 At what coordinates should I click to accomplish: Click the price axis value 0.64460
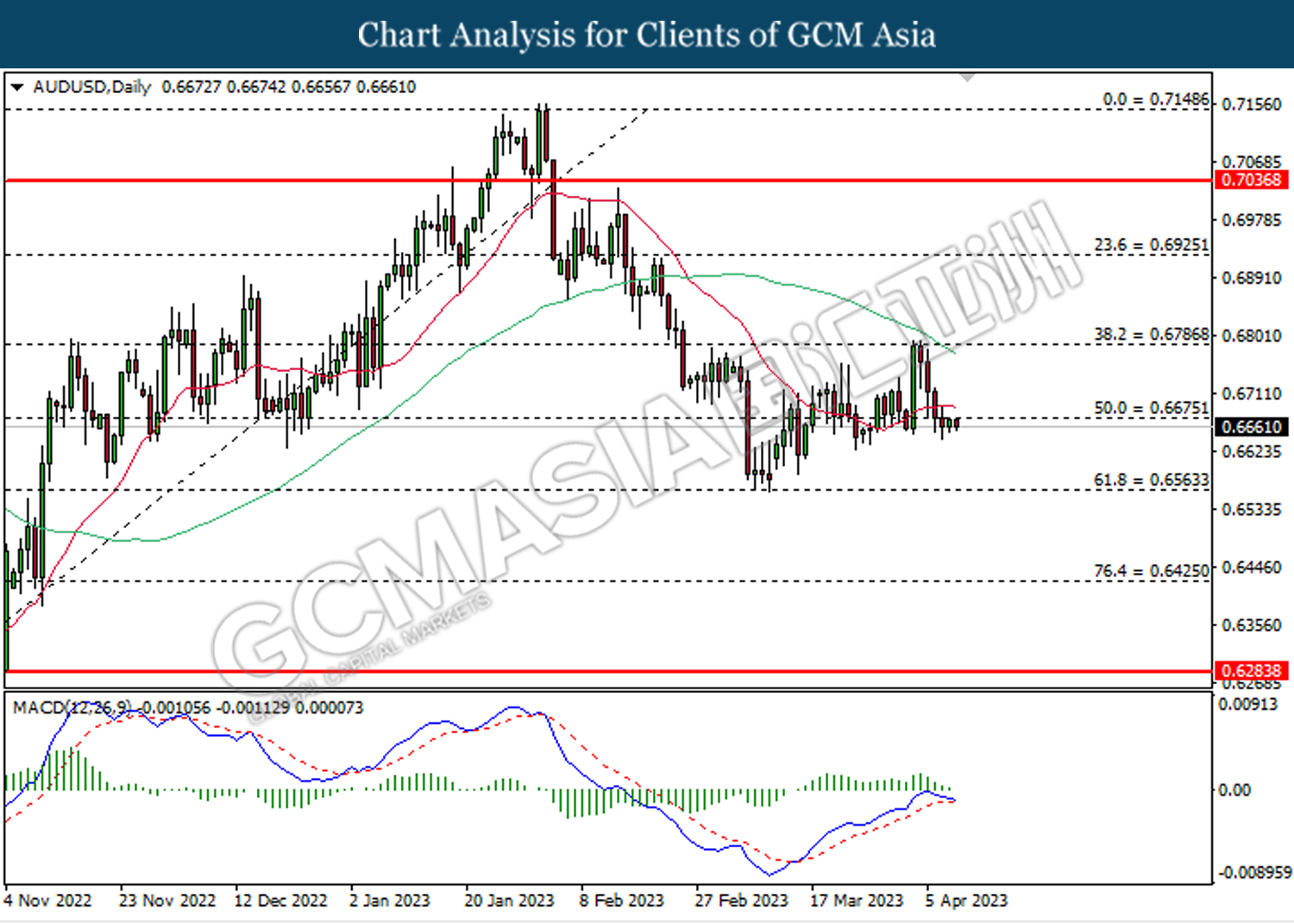[1252, 567]
